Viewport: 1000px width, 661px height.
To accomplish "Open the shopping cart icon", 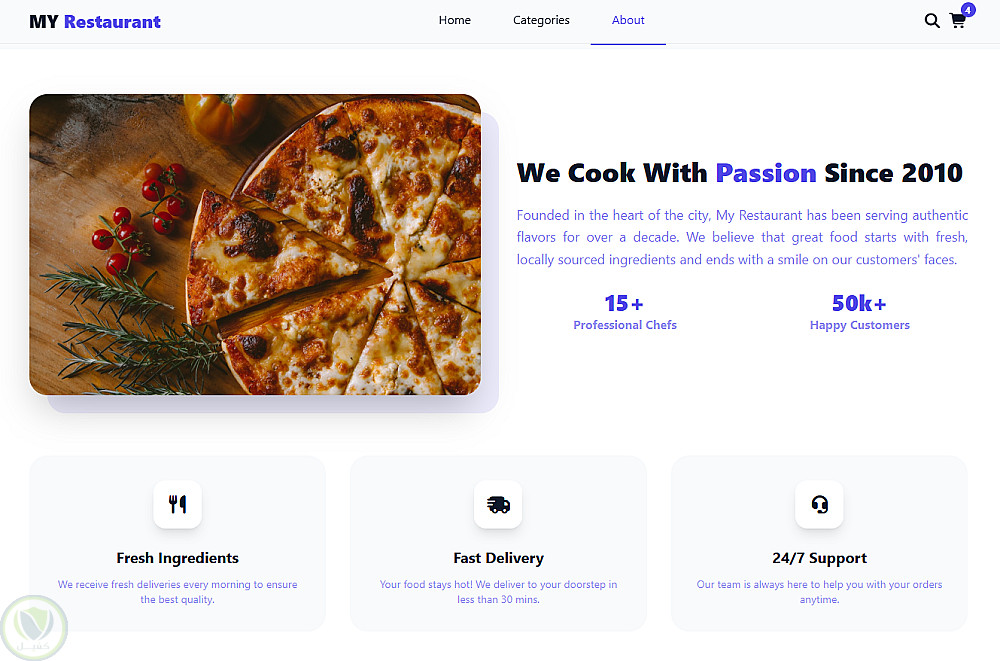I will pos(957,21).
